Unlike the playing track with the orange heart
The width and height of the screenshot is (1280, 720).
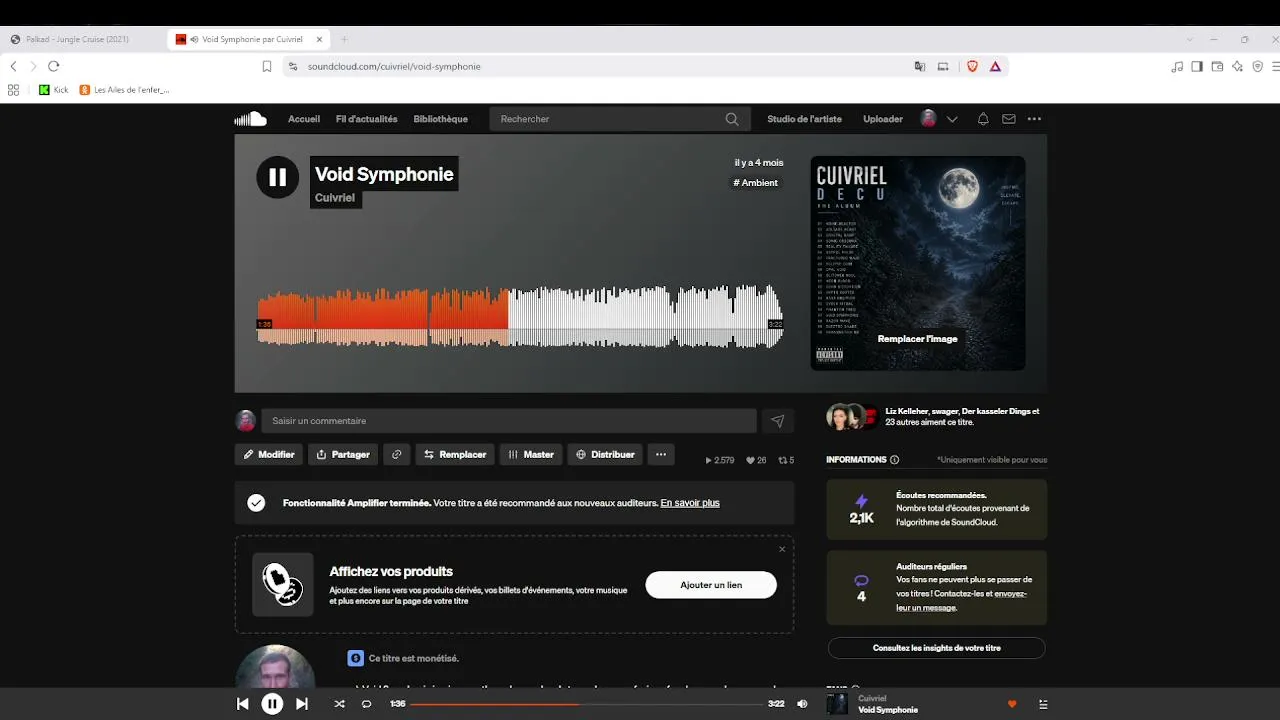click(x=1012, y=704)
